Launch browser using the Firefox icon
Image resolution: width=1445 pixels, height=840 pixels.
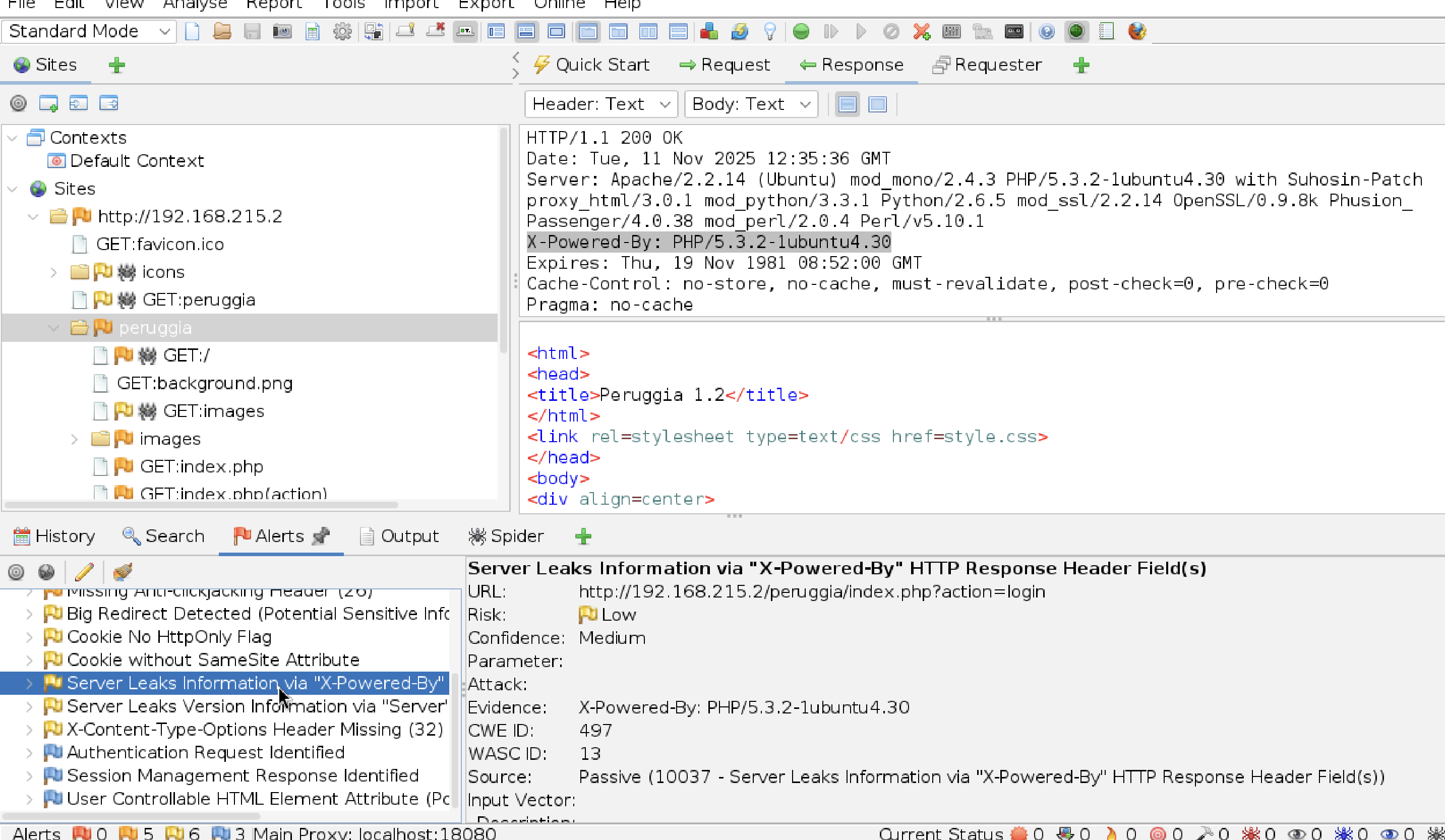tap(1136, 32)
